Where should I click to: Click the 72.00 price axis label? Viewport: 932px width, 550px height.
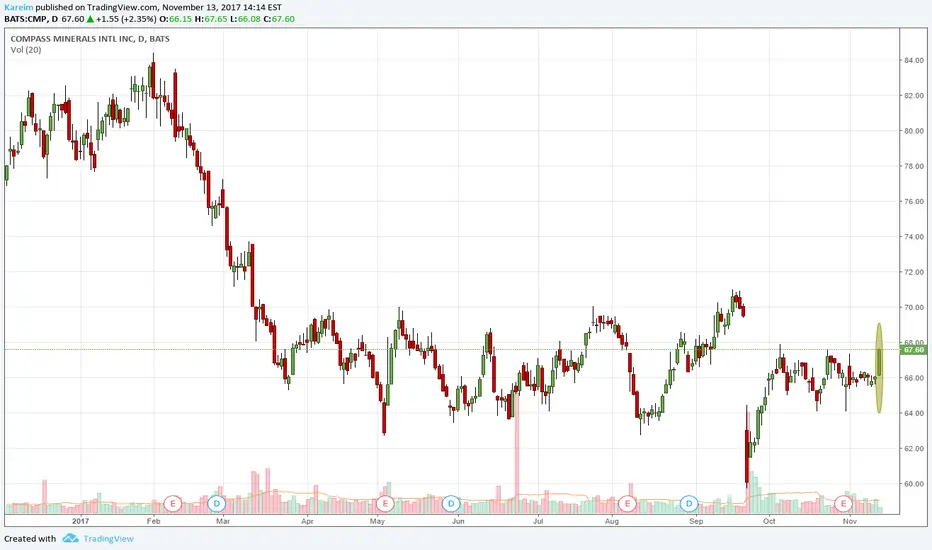click(x=914, y=272)
